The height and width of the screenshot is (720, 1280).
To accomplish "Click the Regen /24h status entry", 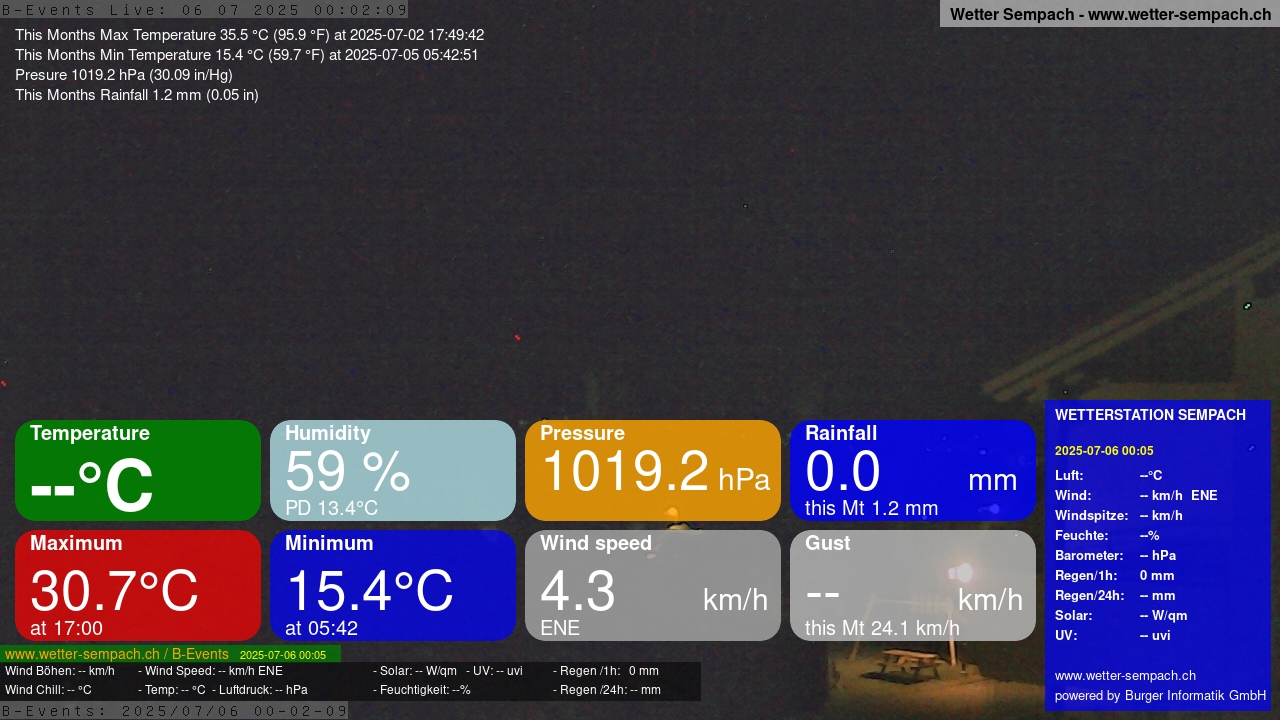I will (607, 690).
